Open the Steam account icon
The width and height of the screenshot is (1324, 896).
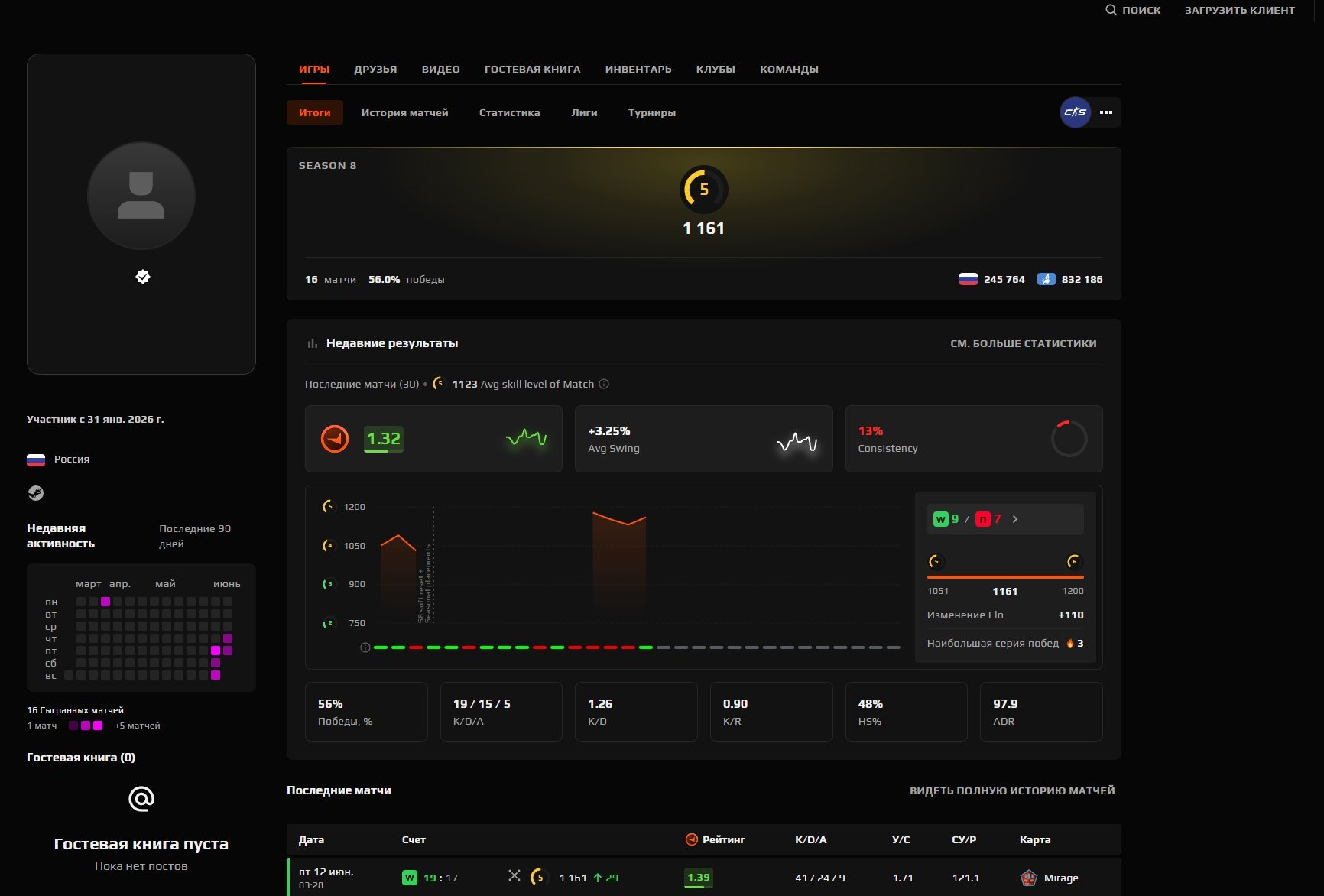point(36,493)
